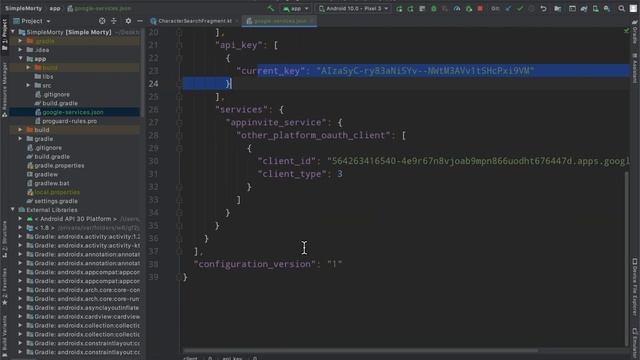Viewport: 640px width, 360px height.
Task: Click the Rollback undo arrow icon
Action: click(x=543, y=9)
